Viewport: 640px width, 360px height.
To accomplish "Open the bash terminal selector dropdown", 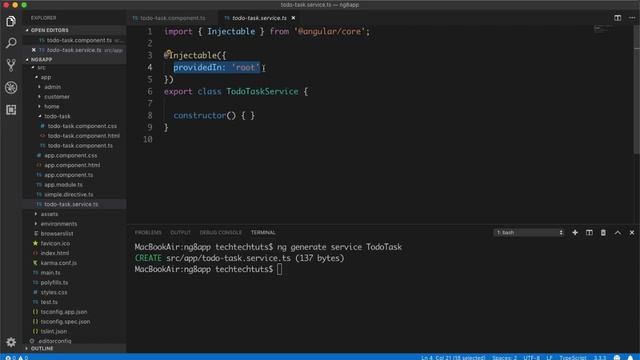I will pyautogui.click(x=529, y=232).
